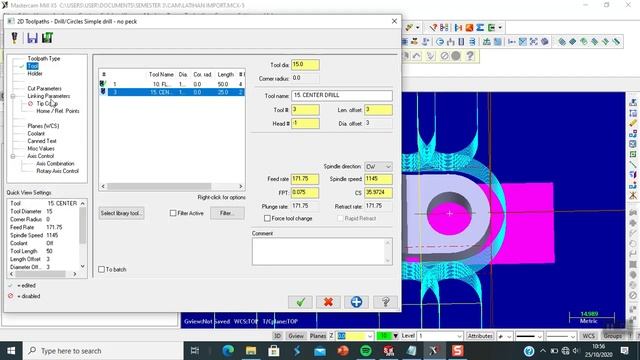Open File Explorer from the taskbar
Screen dimensions: 640x360
[x=251, y=351]
